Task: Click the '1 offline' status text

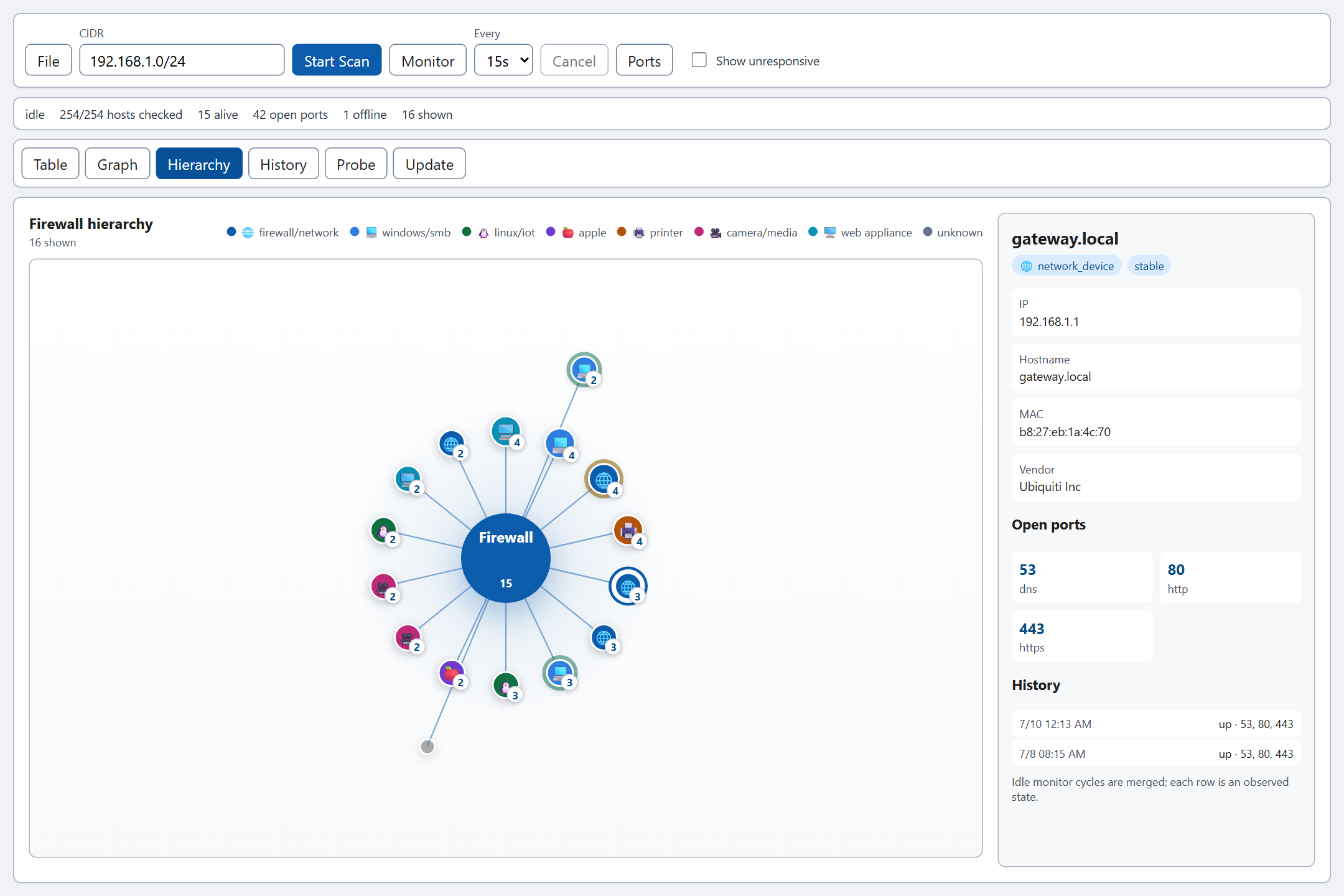Action: click(365, 114)
